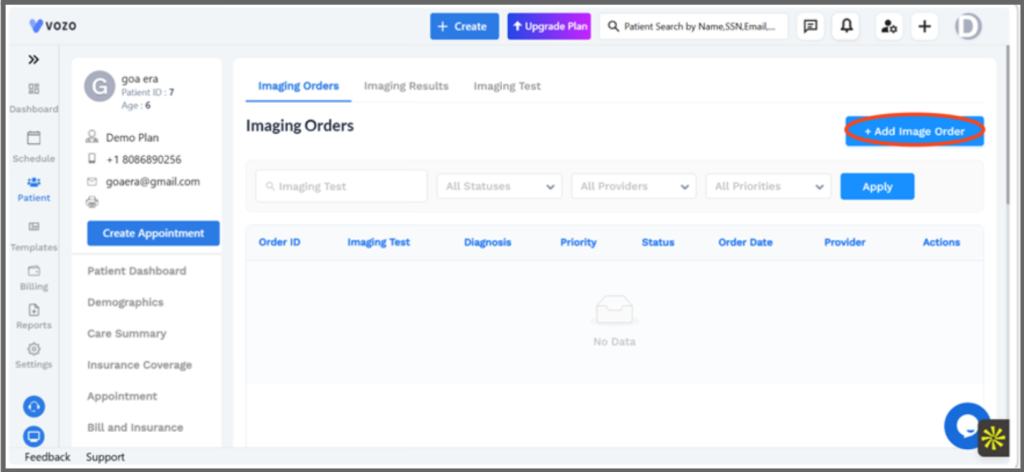Click the Add Image Order button

click(914, 131)
